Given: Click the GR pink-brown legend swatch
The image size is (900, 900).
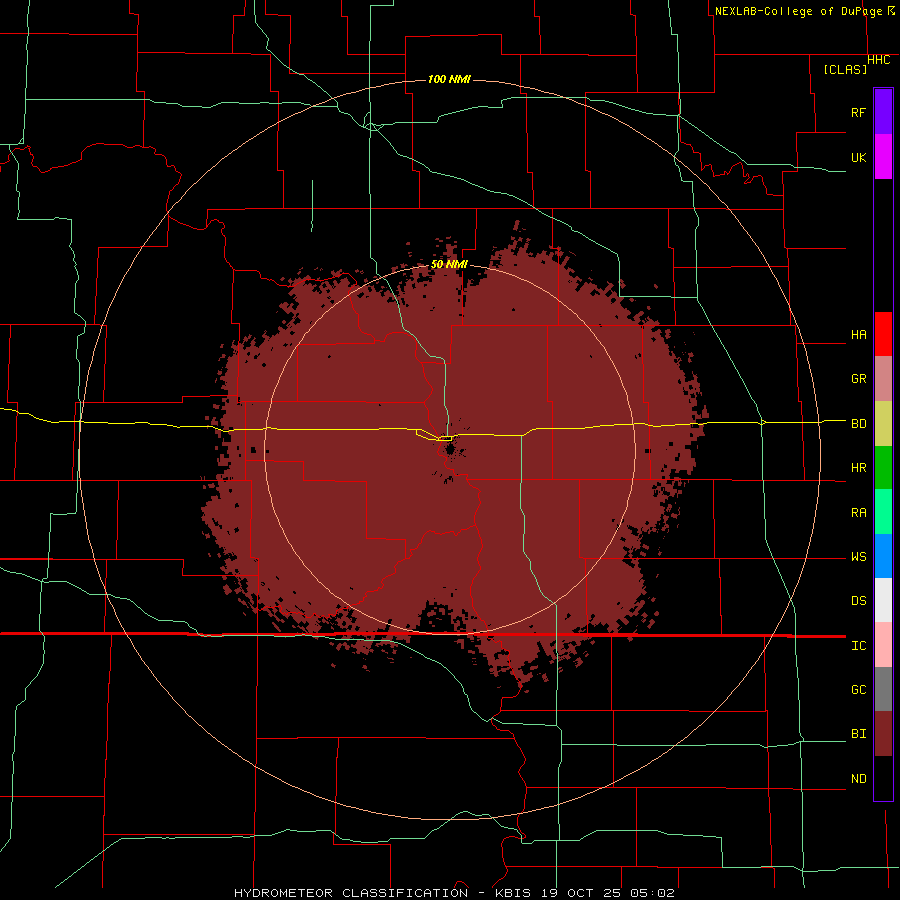Looking at the screenshot, I should [x=883, y=379].
